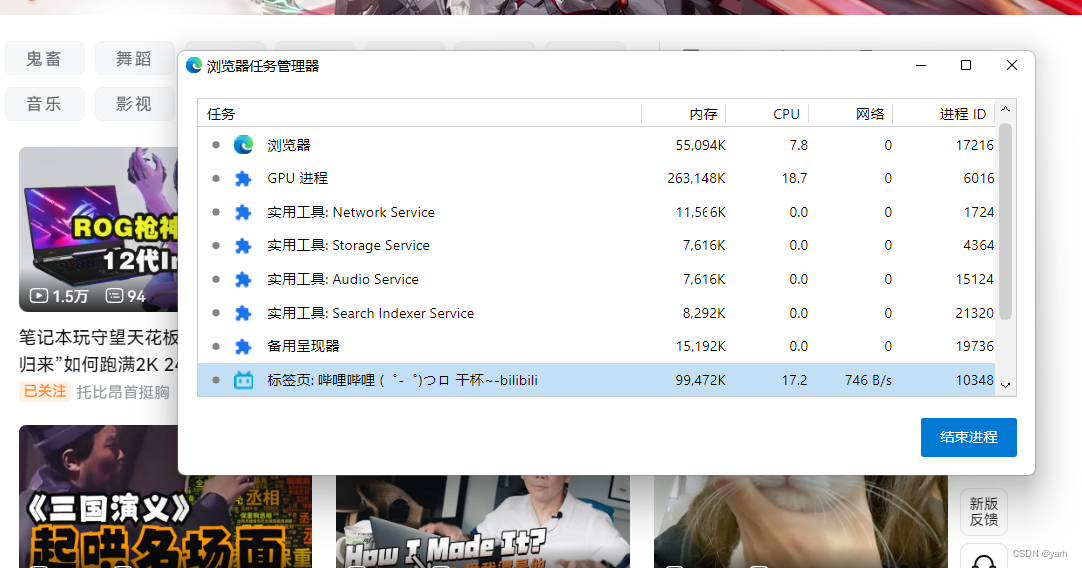Viewport: 1082px width, 568px height.
Task: Click the headset support icon below 新版反馈
Action: (984, 559)
